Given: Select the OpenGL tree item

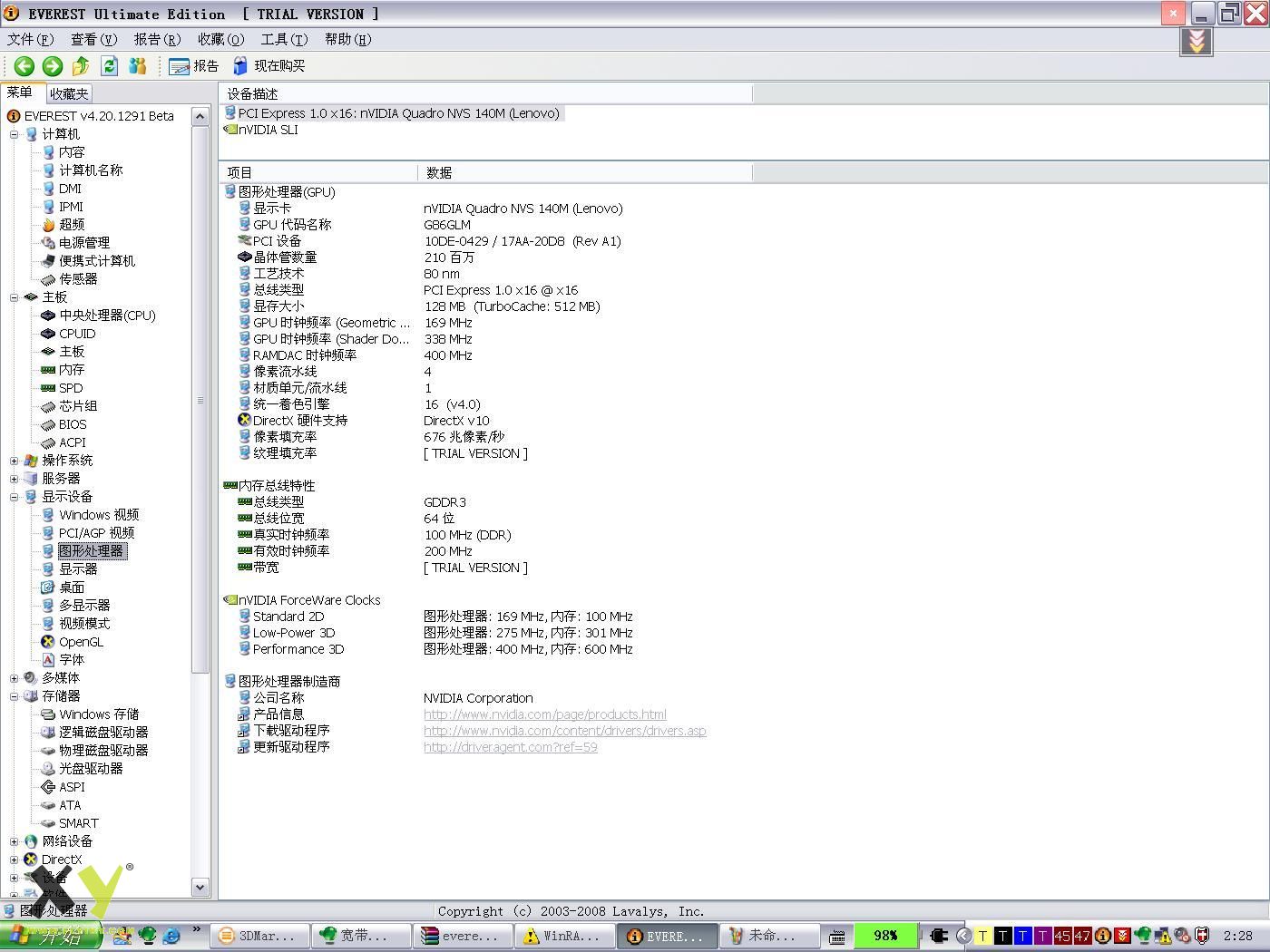Looking at the screenshot, I should (x=81, y=642).
